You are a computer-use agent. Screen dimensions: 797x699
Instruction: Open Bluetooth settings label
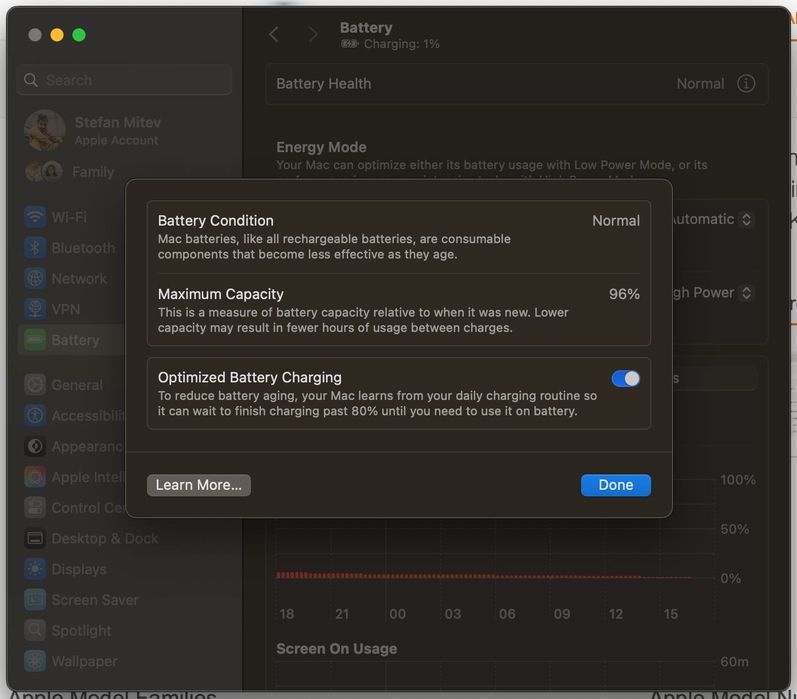83,248
